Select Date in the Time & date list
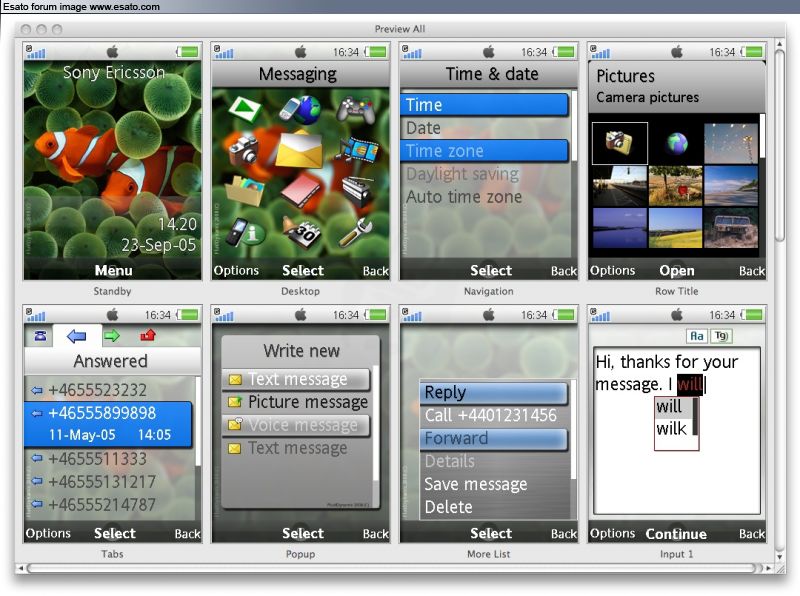Screen dimensions: 800x596 [x=484, y=128]
